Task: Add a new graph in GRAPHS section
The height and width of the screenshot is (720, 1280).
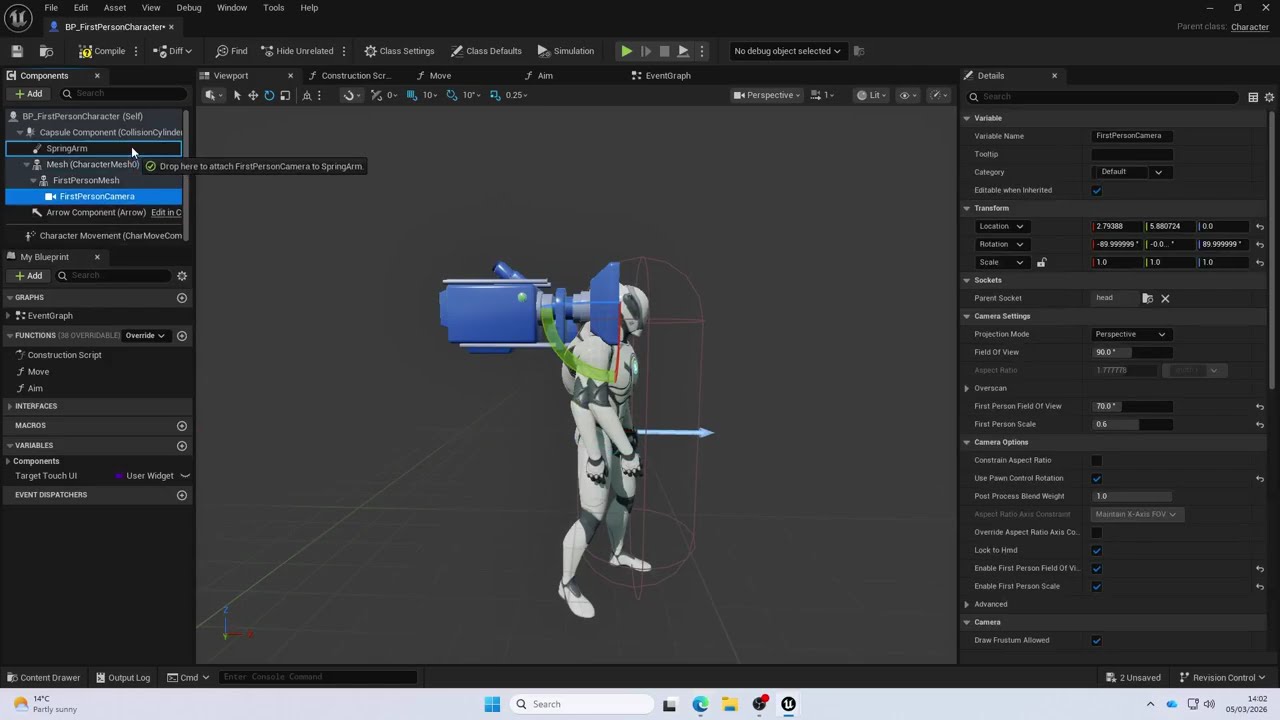Action: click(x=182, y=297)
